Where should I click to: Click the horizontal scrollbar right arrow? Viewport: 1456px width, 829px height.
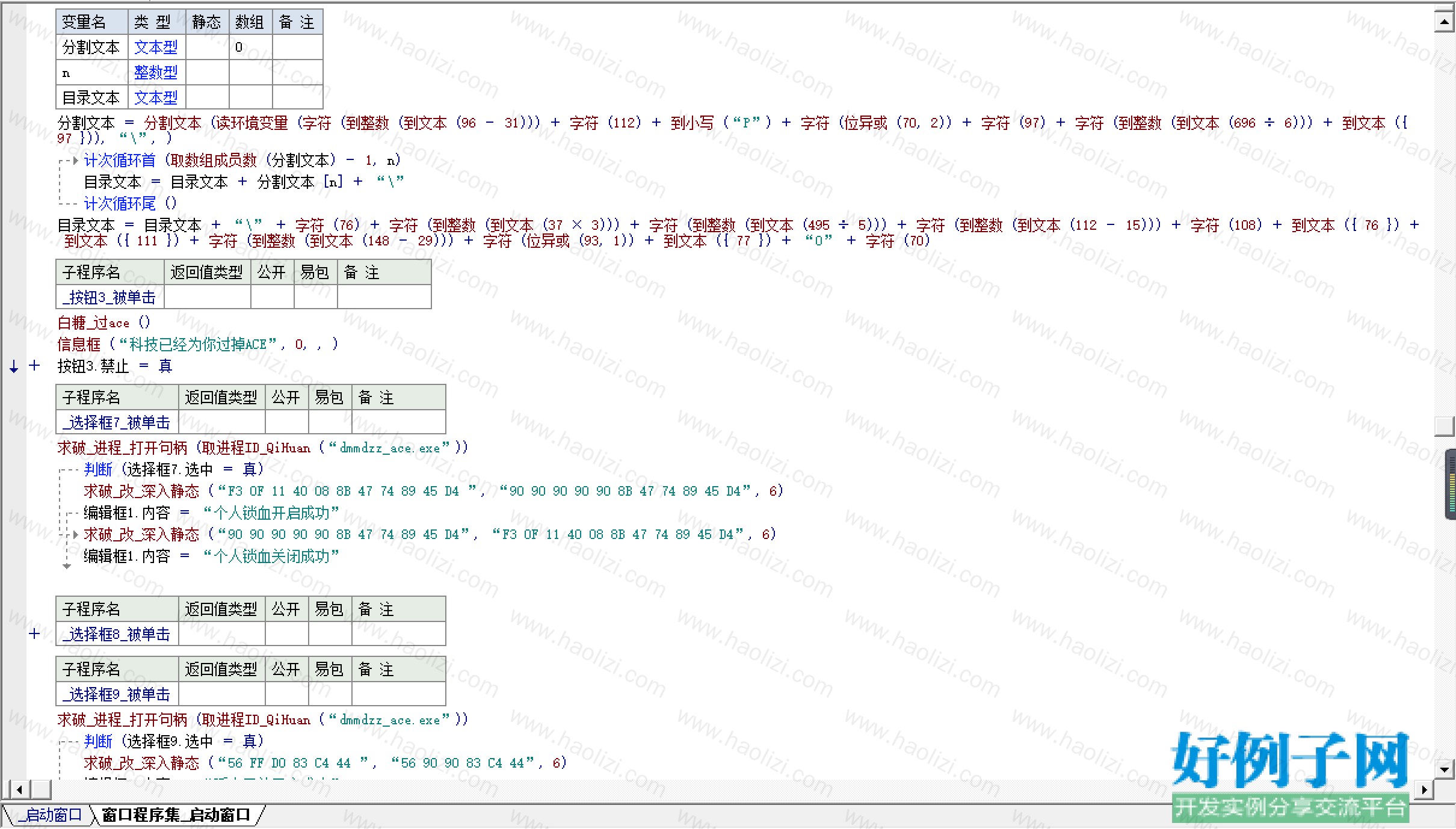point(1424,789)
